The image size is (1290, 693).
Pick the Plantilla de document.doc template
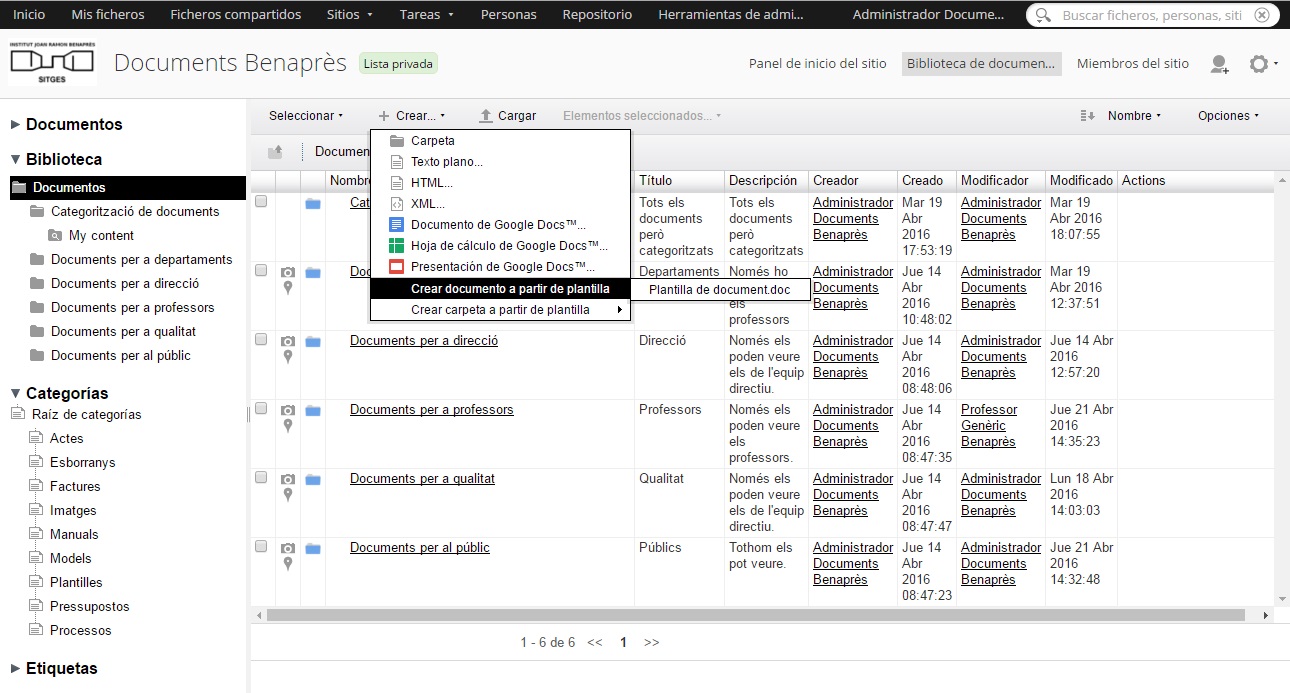point(720,290)
